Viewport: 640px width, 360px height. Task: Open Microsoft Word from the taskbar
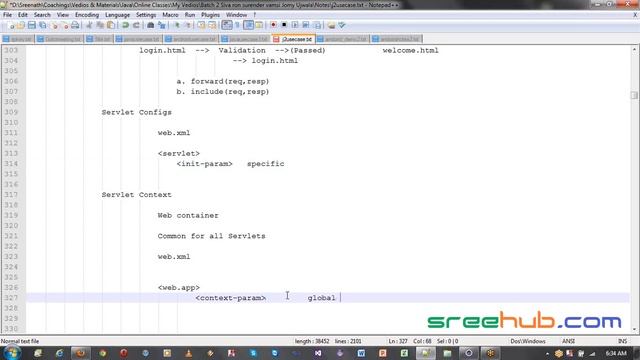click(x=361, y=353)
